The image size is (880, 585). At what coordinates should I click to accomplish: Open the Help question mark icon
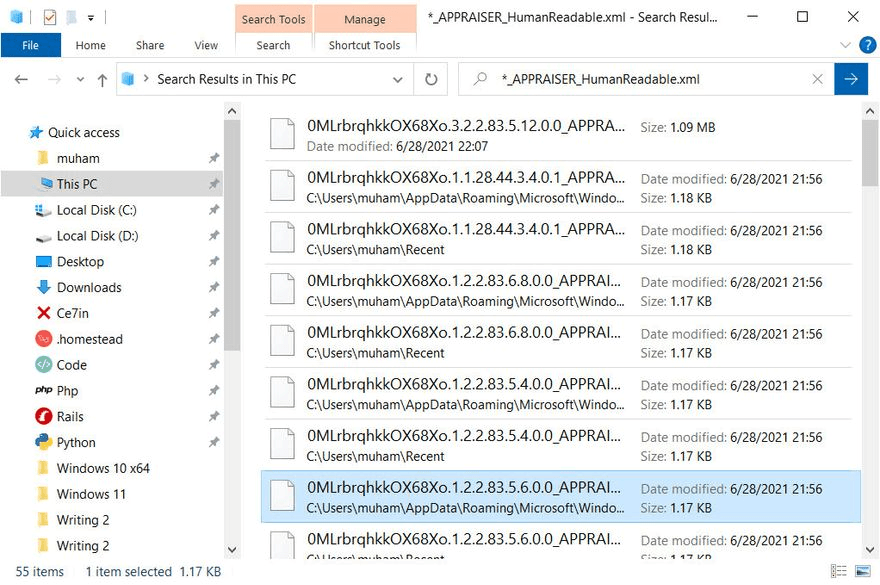coord(867,45)
